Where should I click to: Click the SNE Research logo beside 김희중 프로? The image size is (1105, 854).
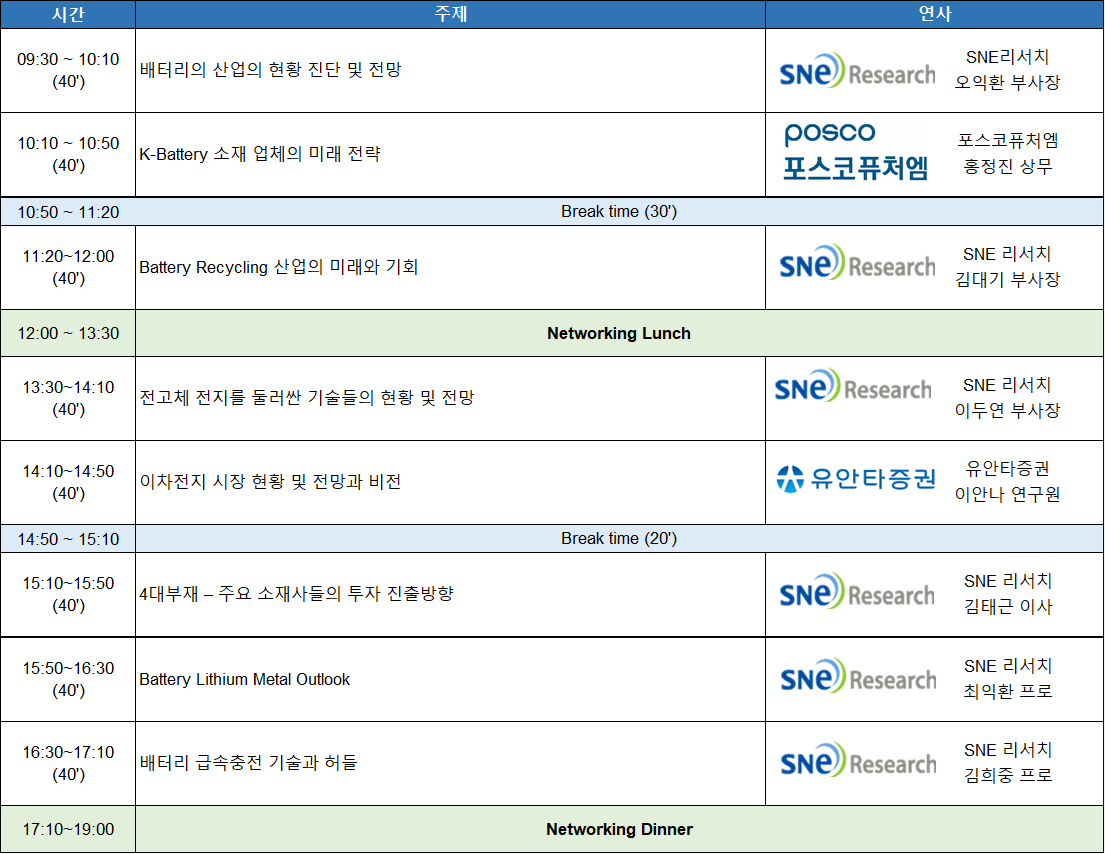[858, 760]
